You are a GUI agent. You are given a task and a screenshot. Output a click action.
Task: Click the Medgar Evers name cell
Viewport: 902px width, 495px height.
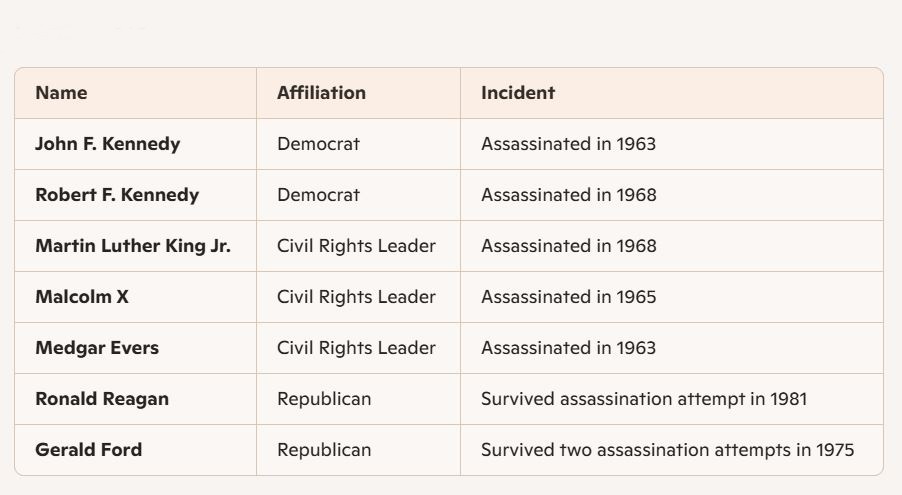point(97,348)
